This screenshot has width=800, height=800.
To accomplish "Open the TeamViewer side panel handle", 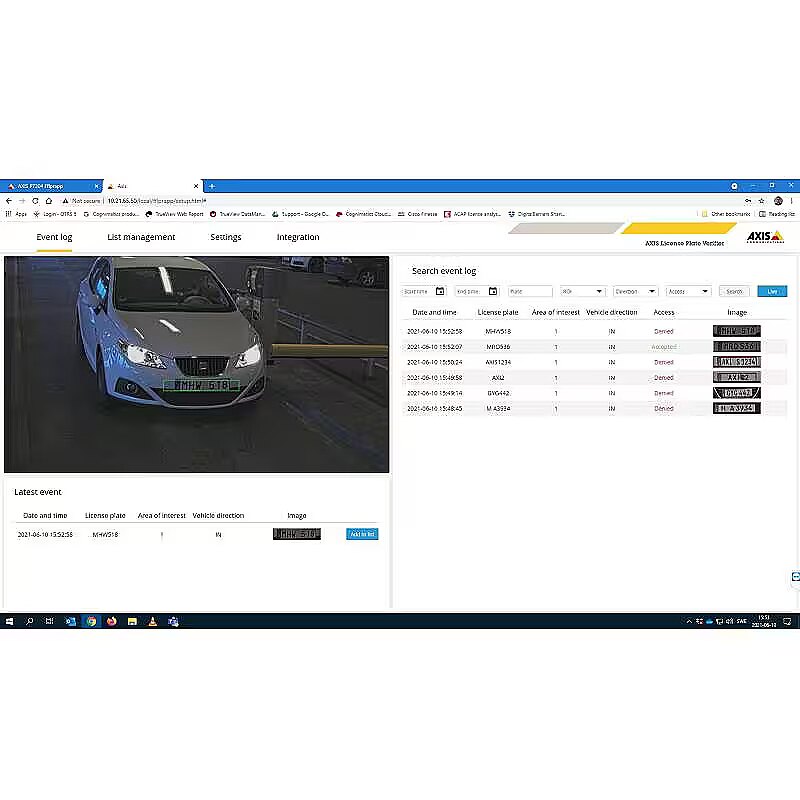I will 795,577.
